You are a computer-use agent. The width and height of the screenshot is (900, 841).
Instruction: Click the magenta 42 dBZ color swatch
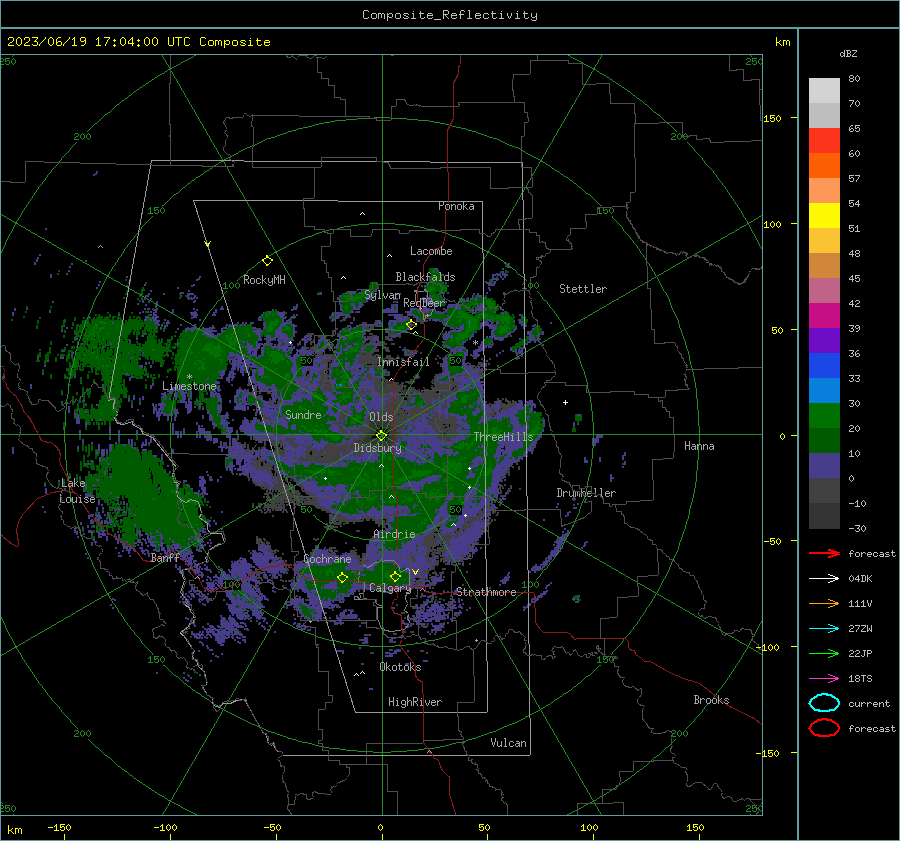pos(824,316)
